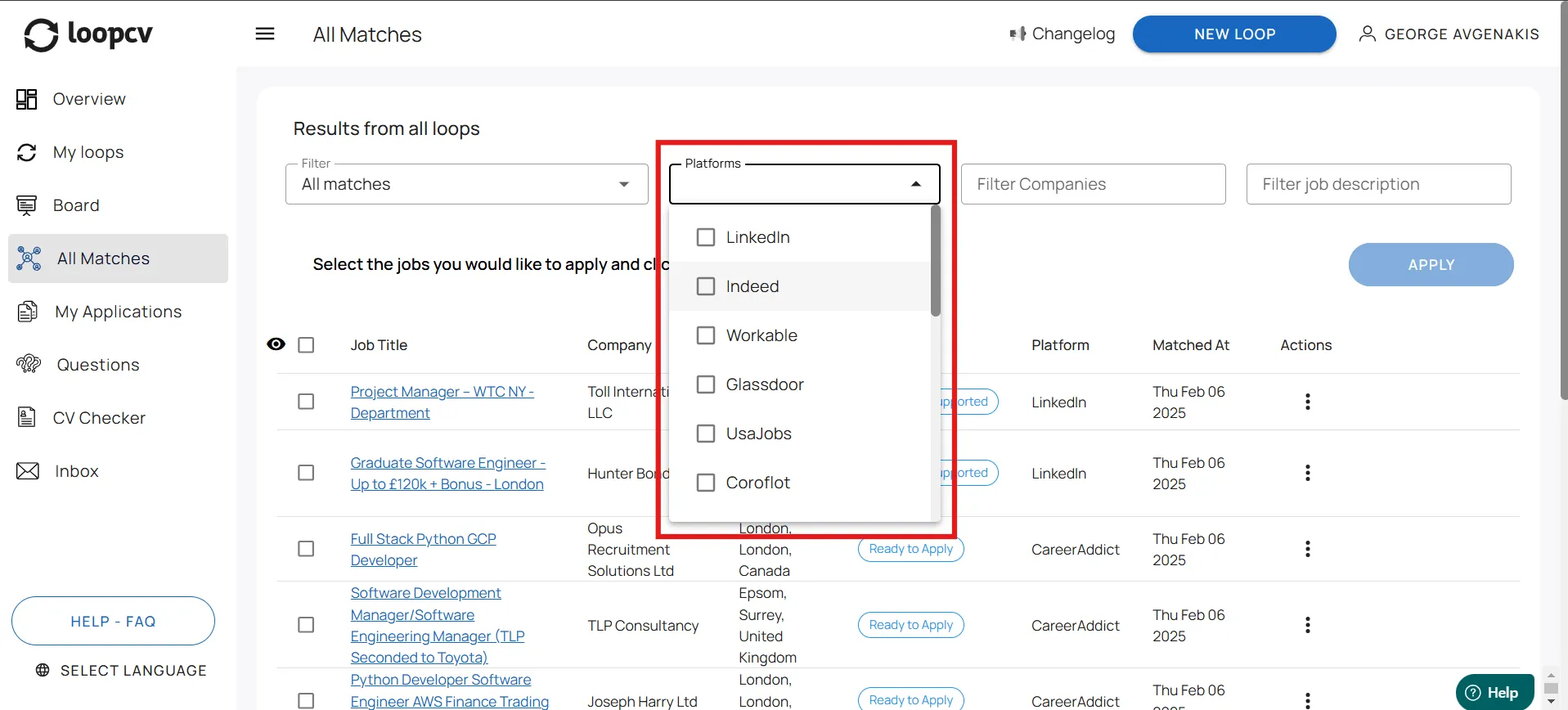Click the Company column header

click(x=619, y=345)
